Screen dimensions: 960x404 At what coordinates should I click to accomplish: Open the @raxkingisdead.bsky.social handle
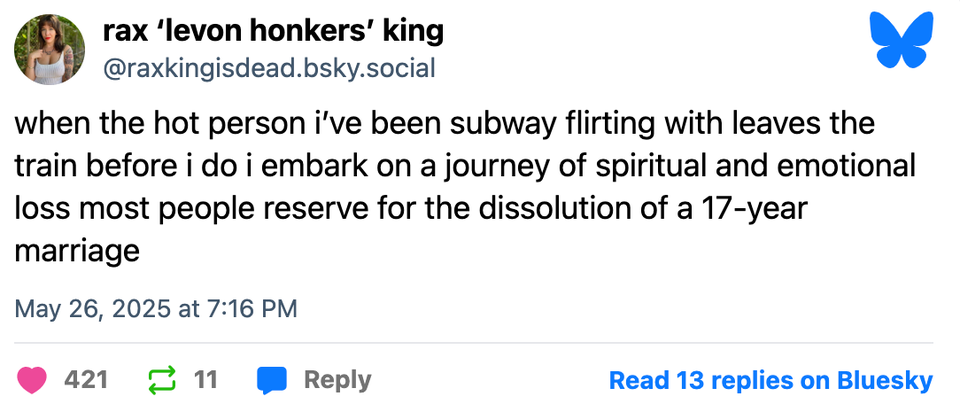point(268,68)
